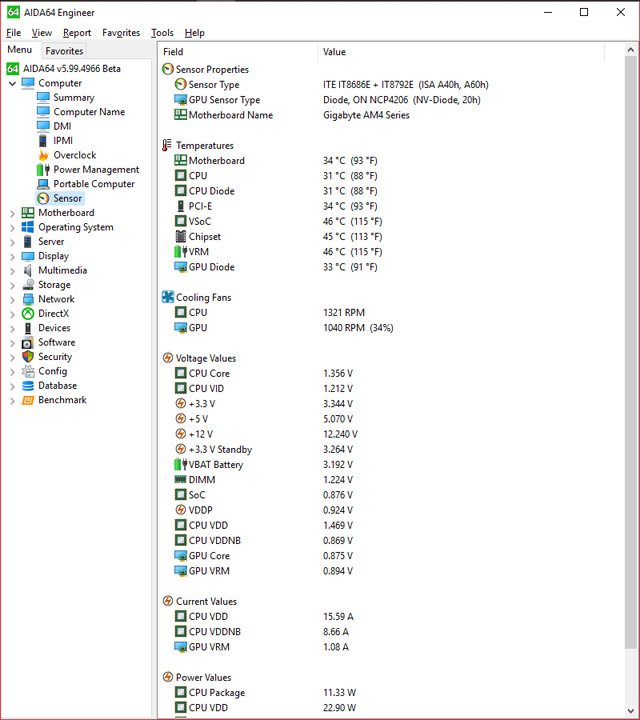Click the scrollbar up arrow

(630, 50)
